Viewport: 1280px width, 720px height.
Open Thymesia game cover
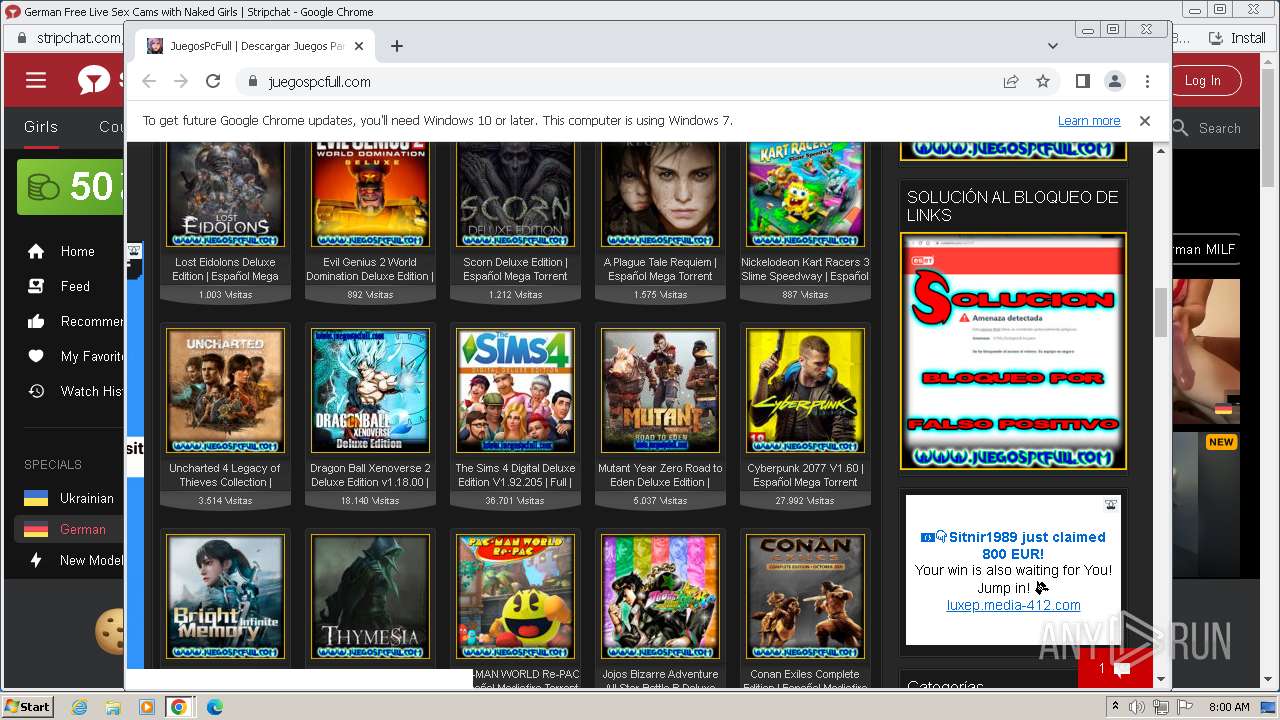click(370, 597)
